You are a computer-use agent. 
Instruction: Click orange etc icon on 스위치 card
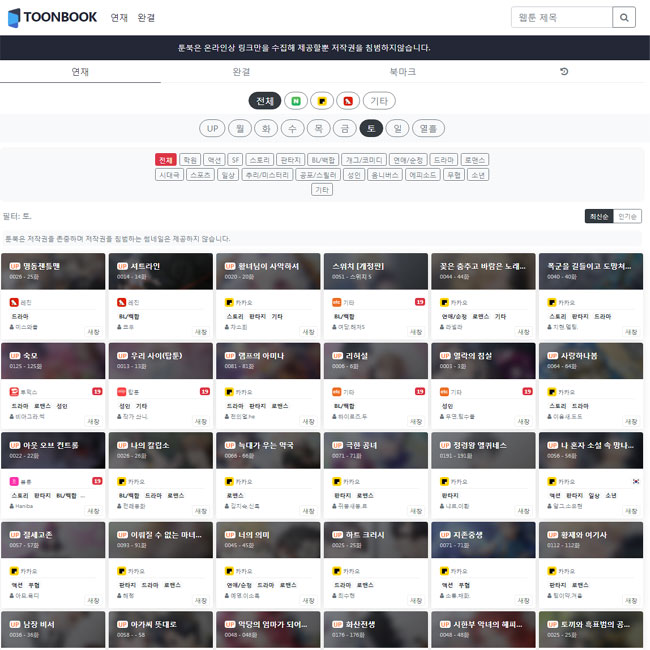(337, 302)
